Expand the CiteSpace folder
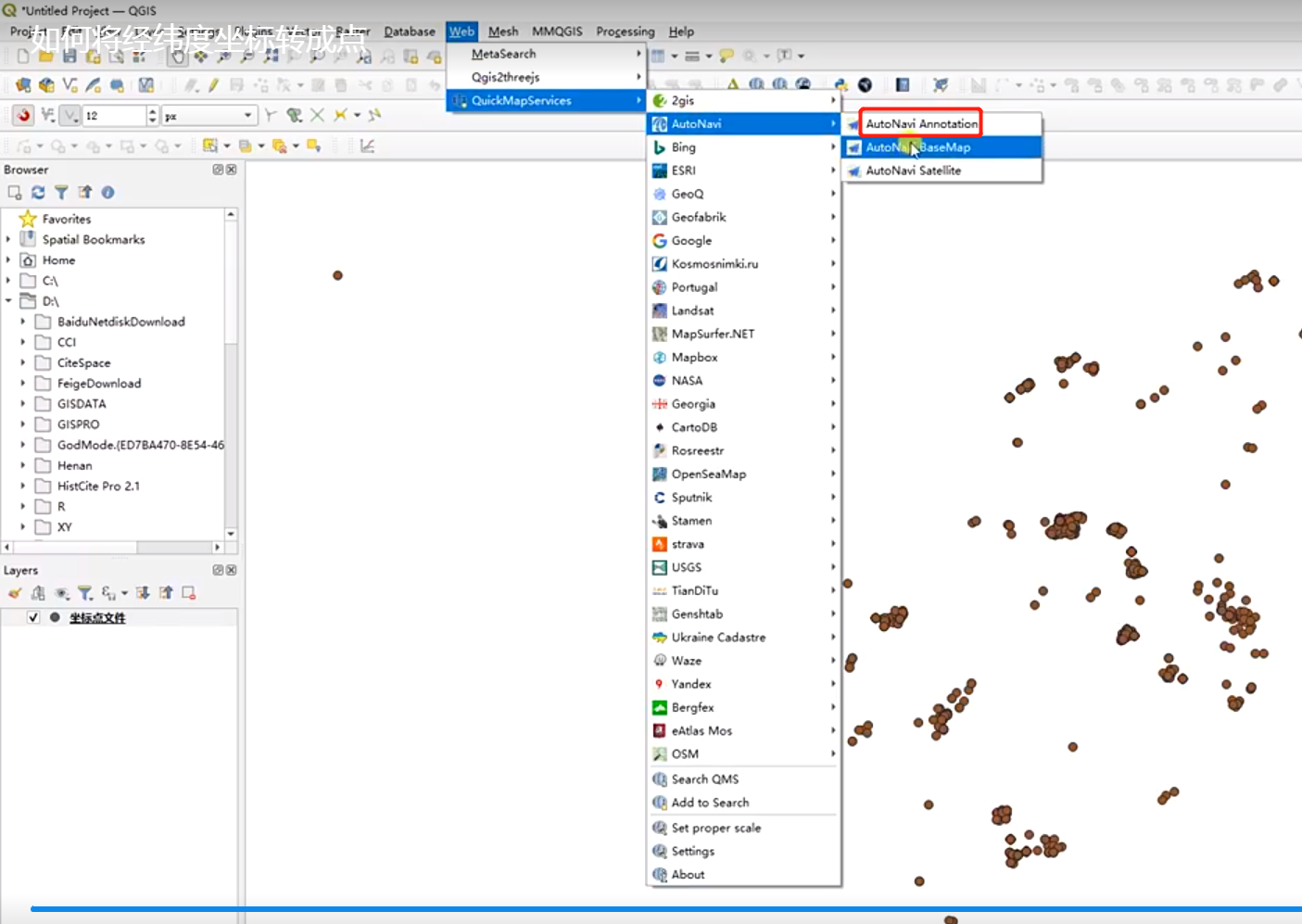This screenshot has height=924, width=1302. [x=23, y=362]
